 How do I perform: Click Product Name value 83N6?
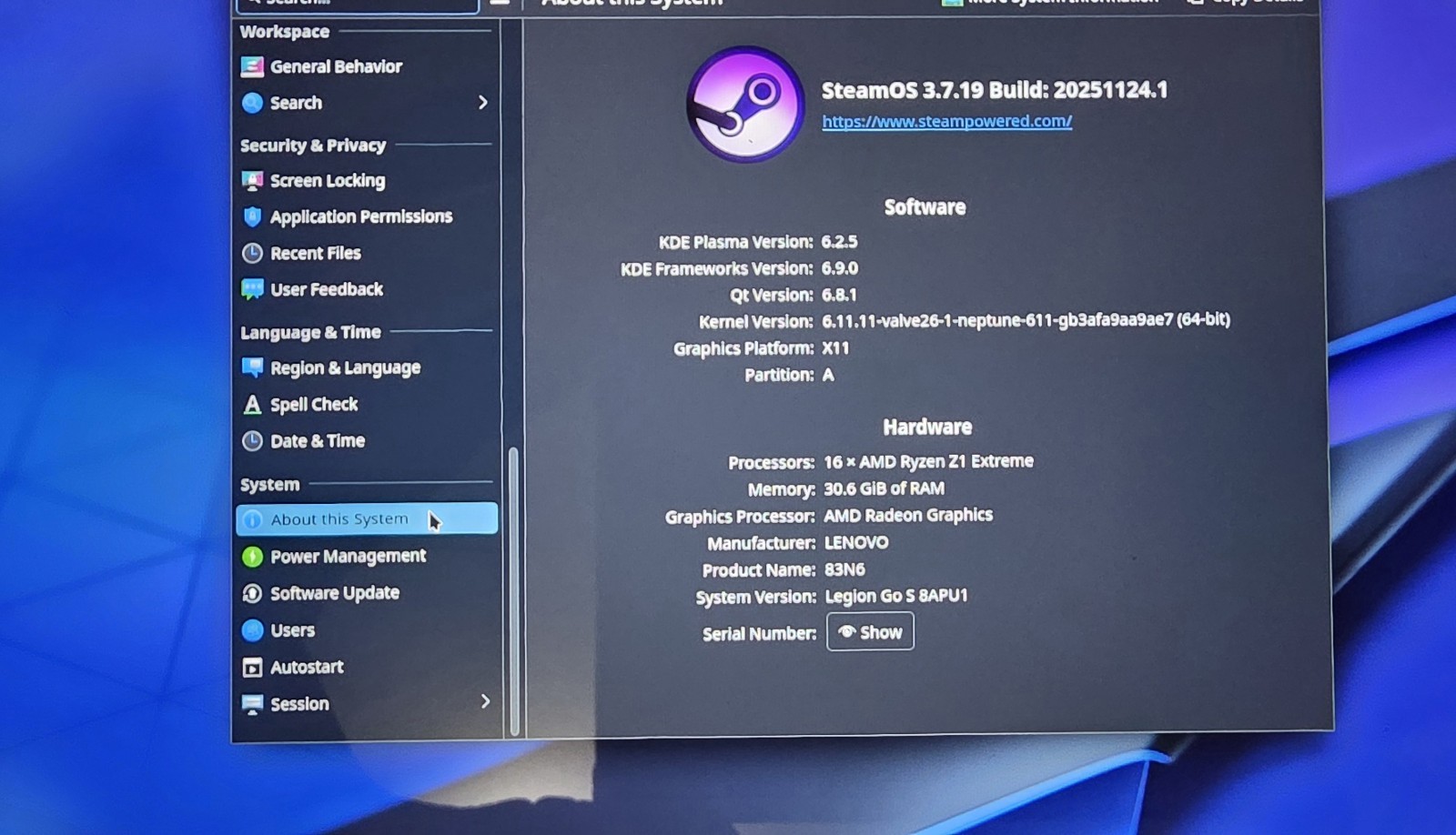pyautogui.click(x=844, y=570)
